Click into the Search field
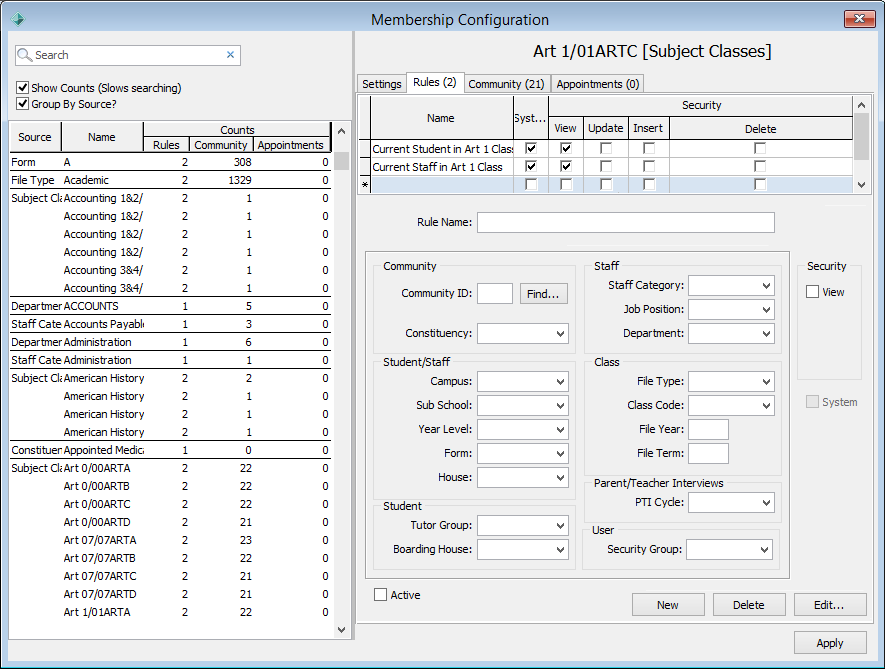The image size is (885, 669). click(x=129, y=55)
